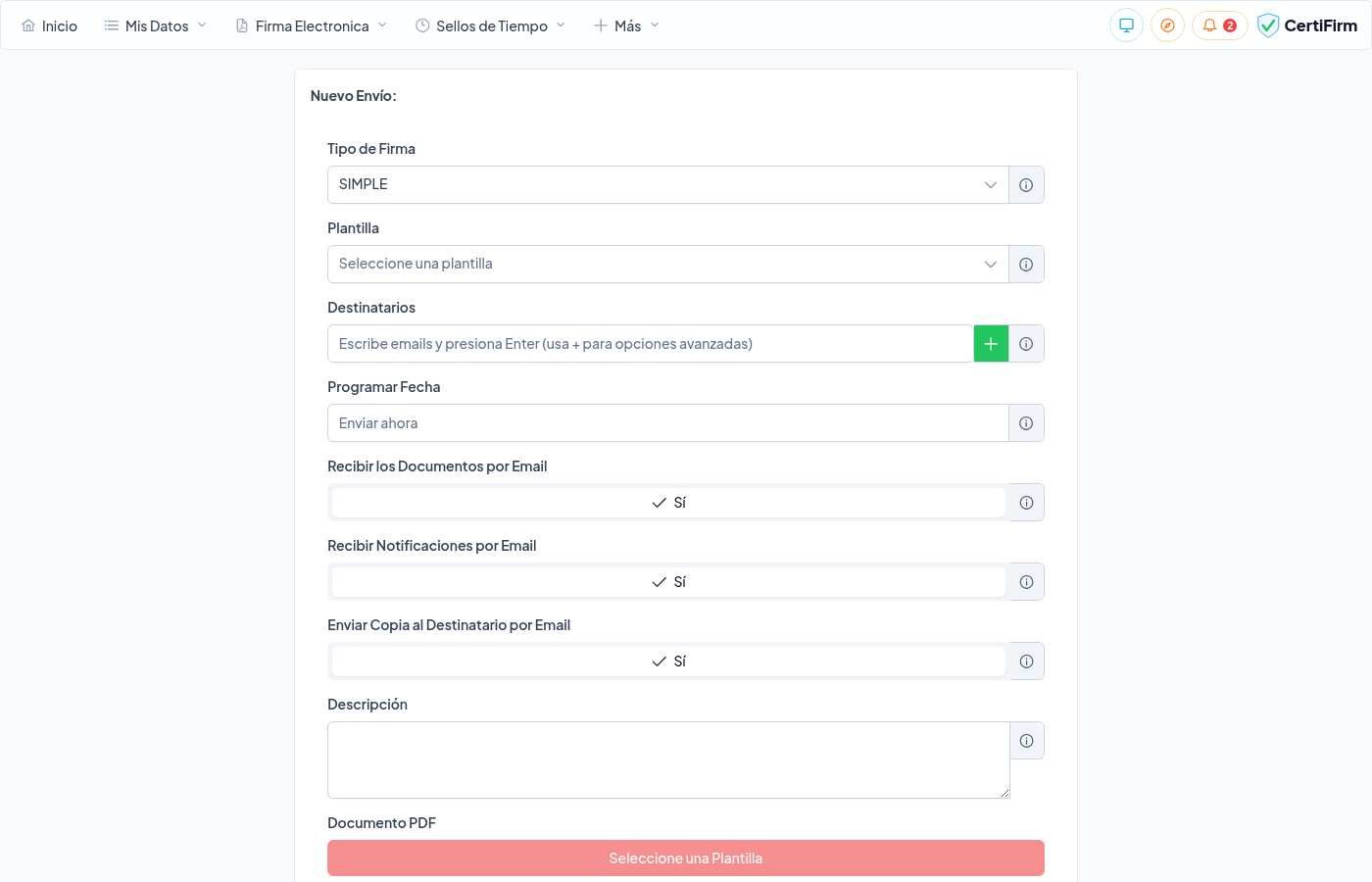Open the Sellos de Tiempo menu
Viewport: 1372px width, 882px height.
coord(491,26)
